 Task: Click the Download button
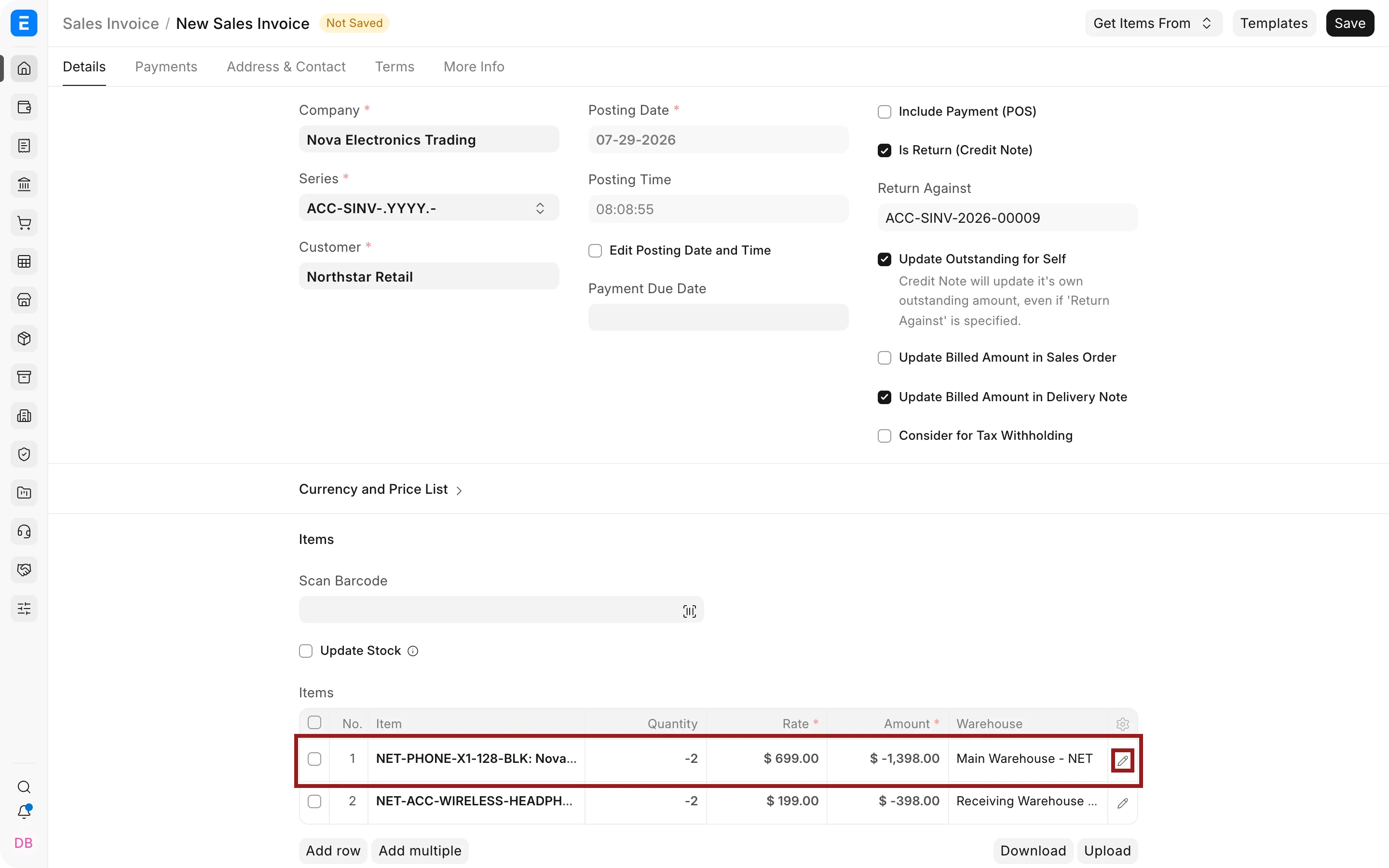[x=1033, y=851]
